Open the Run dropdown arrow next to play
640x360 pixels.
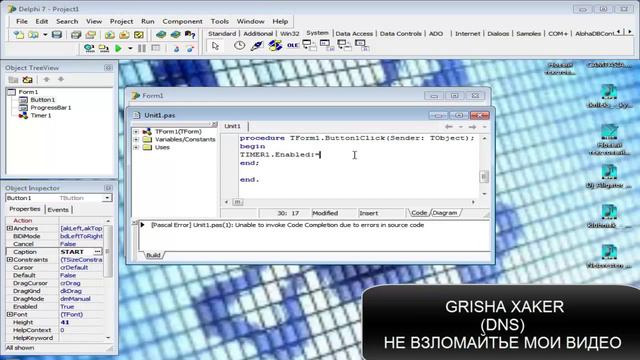click(130, 48)
